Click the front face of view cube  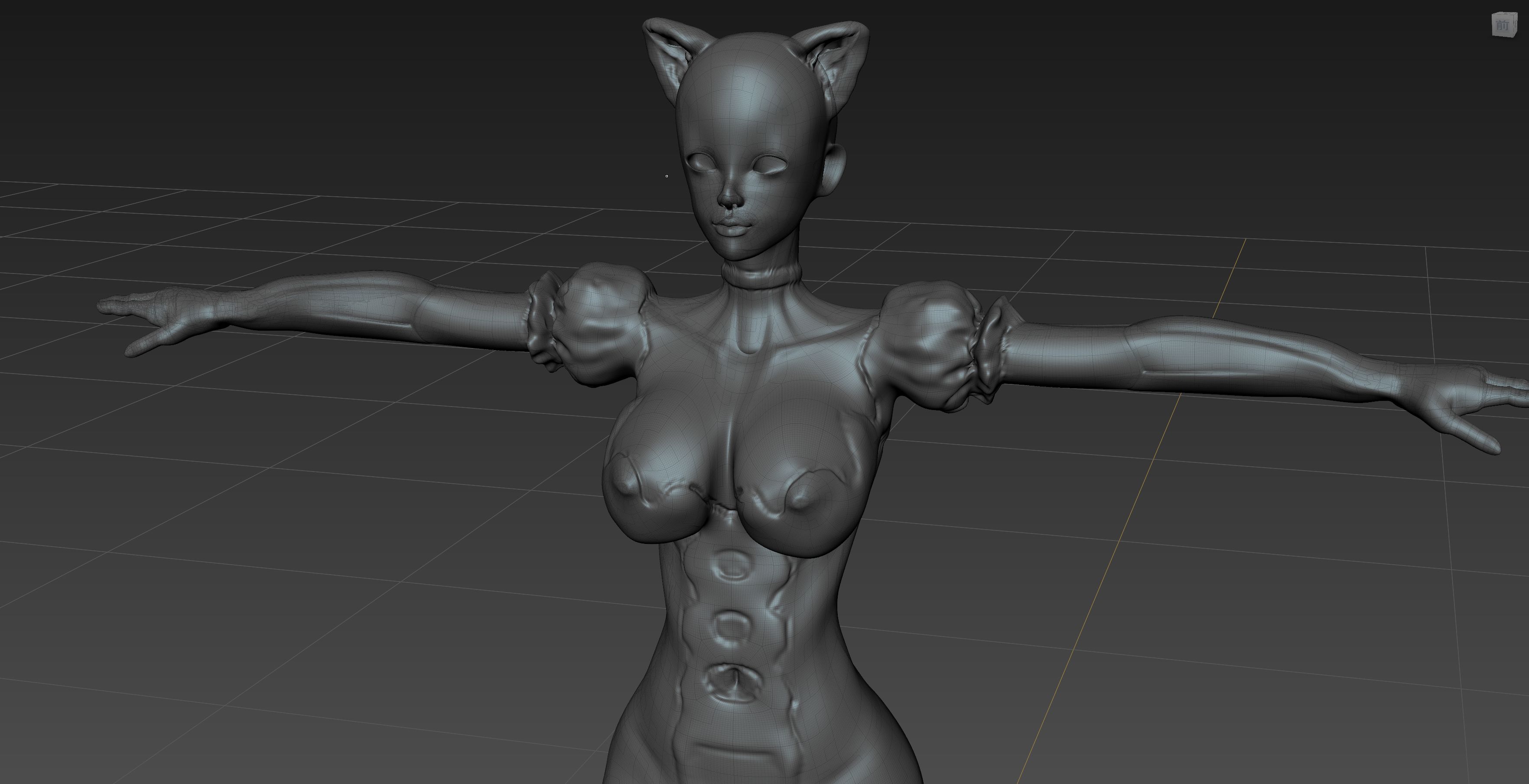pyautogui.click(x=1502, y=26)
